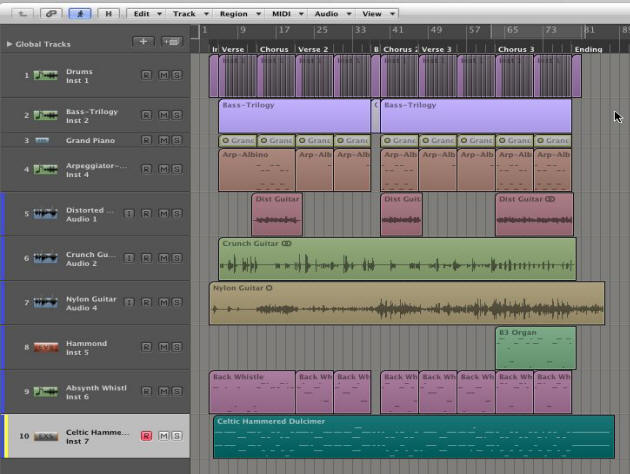Screen dimensions: 630x474
Task: Solo the Hammond track
Action: click(176, 347)
